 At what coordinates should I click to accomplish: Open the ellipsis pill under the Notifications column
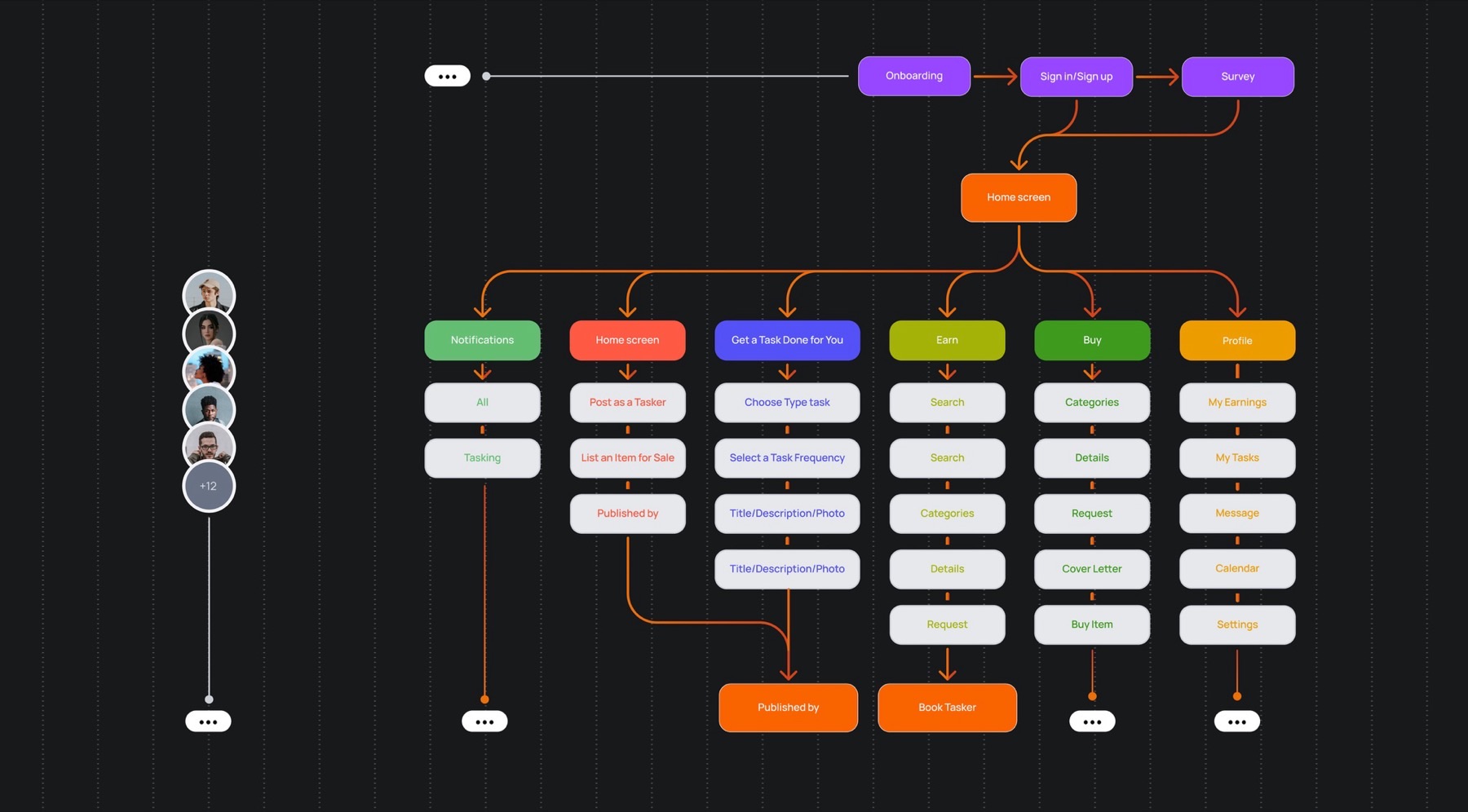484,722
